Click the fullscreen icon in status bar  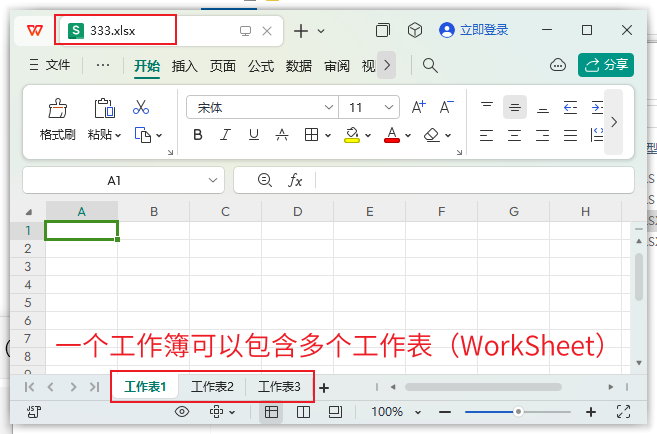tap(623, 412)
